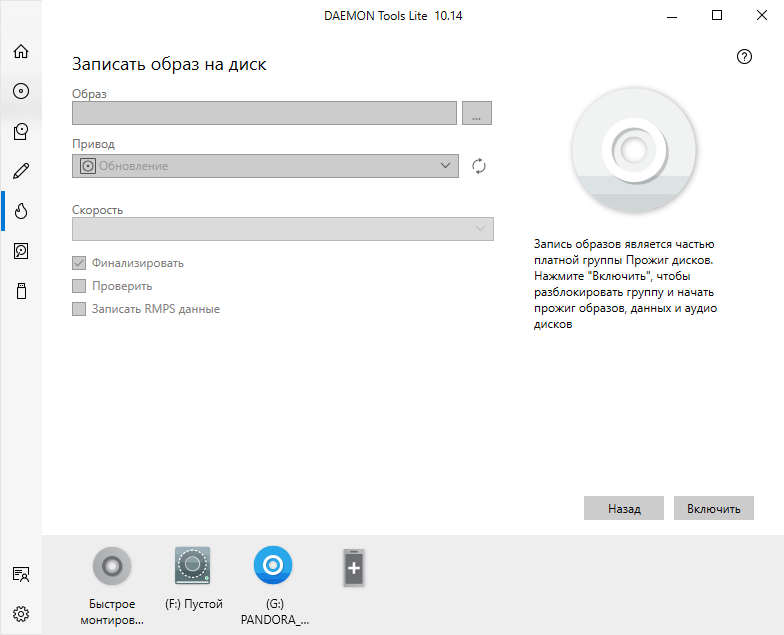Click the Quick Mount disc icon
Image resolution: width=784 pixels, height=635 pixels.
(112, 566)
